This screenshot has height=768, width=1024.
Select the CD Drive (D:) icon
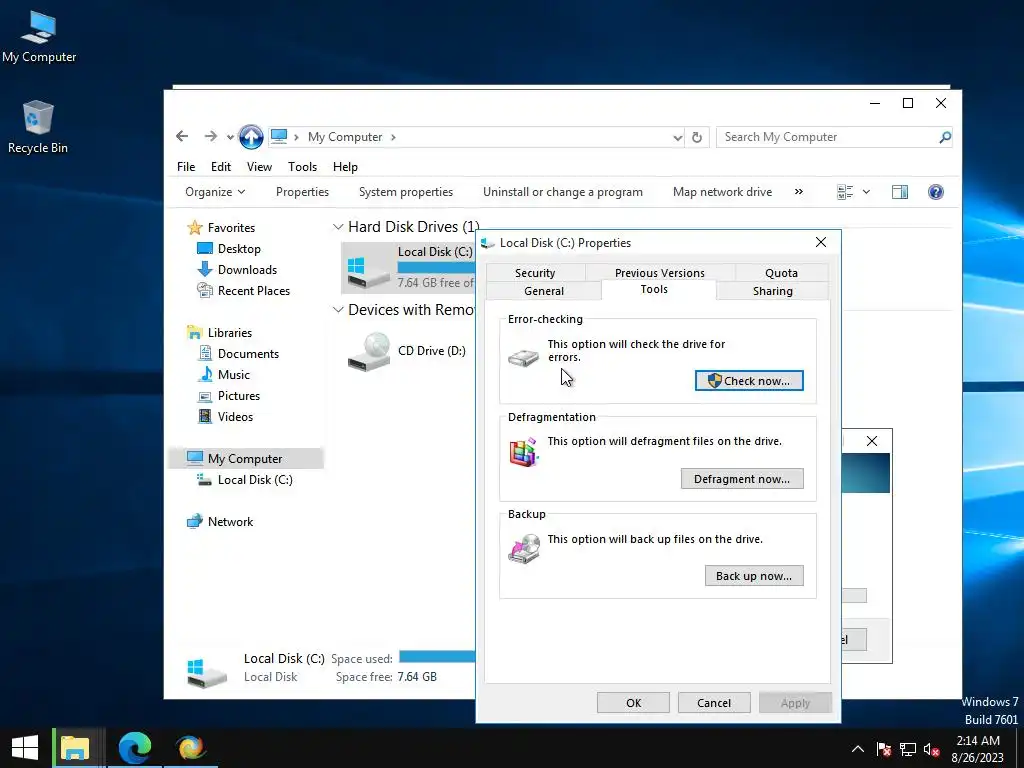tap(369, 351)
